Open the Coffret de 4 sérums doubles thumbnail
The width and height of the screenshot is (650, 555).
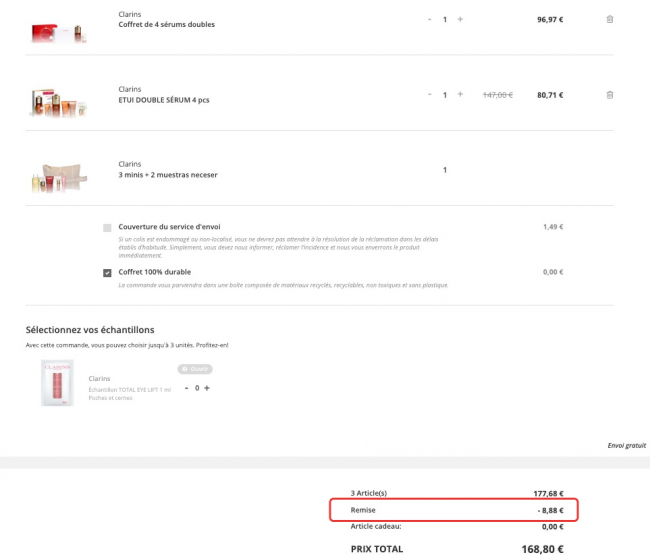tap(60, 32)
